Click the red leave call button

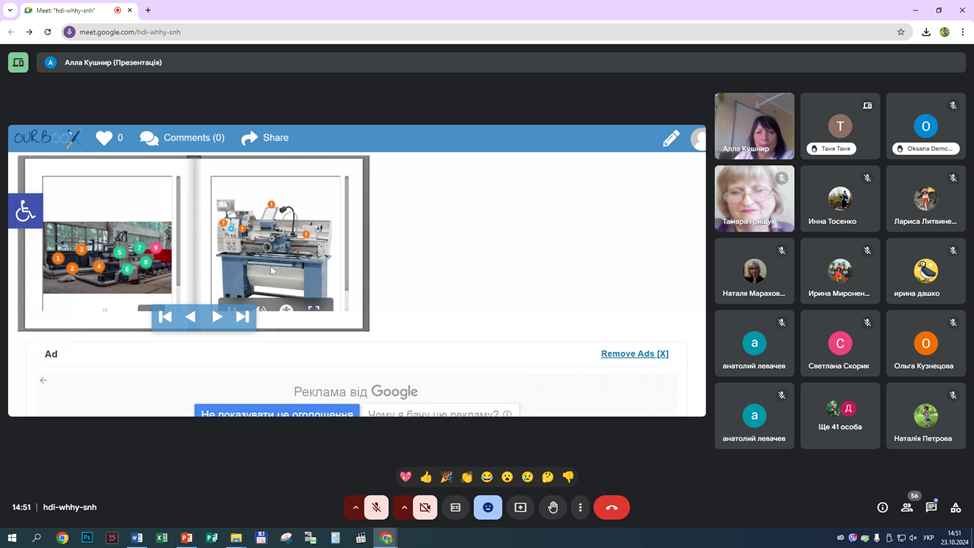click(x=611, y=508)
